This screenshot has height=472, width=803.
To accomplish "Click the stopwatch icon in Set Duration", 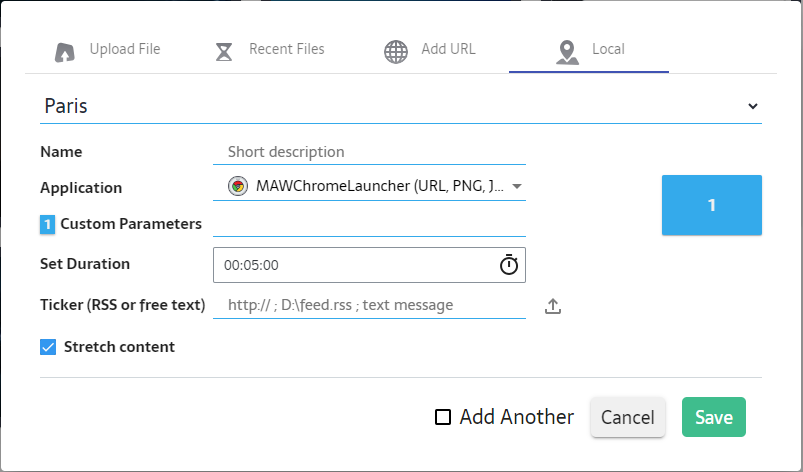I will 509,265.
